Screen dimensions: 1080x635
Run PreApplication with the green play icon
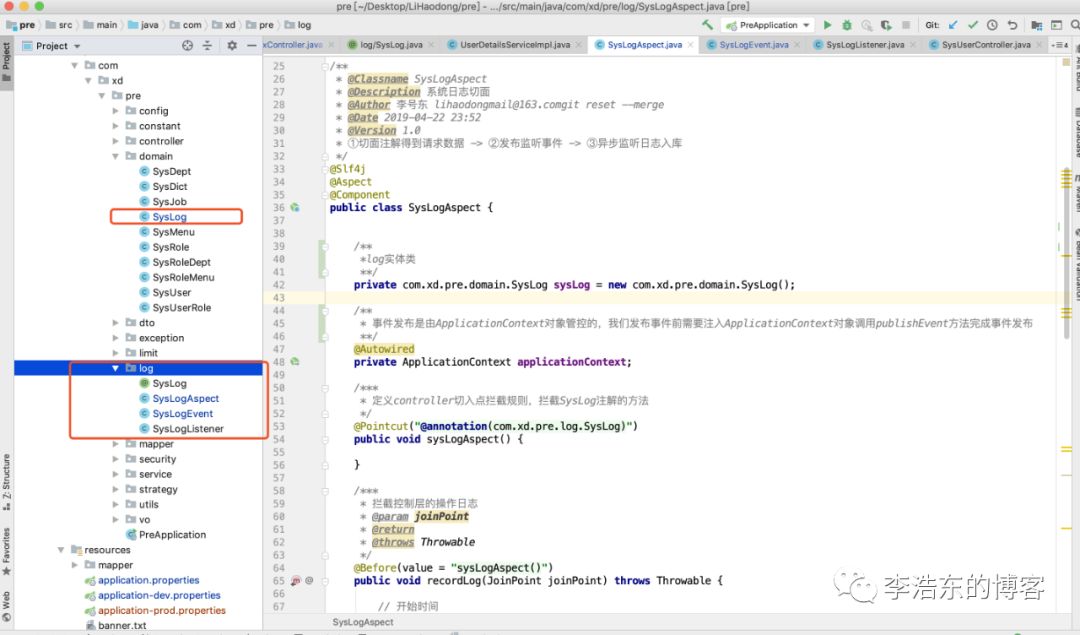pyautogui.click(x=827, y=25)
